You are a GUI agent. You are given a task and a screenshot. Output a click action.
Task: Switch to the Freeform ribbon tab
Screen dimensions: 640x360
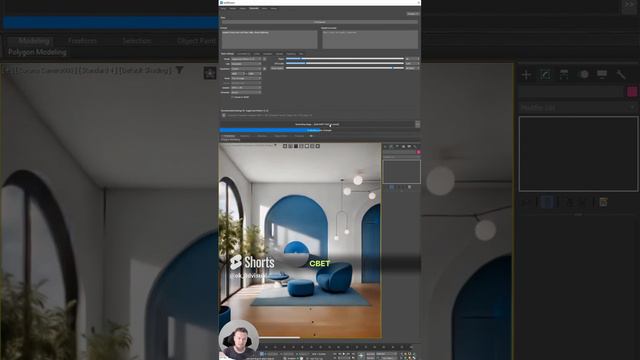tap(82, 41)
